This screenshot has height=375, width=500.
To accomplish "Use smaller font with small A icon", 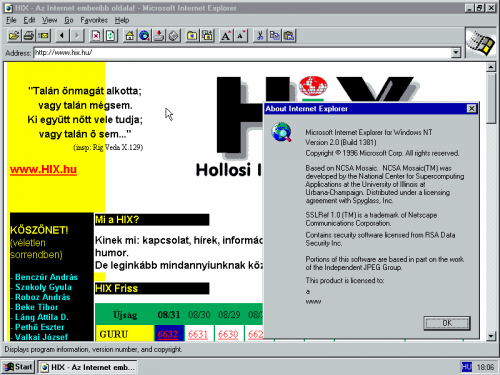I will [241, 35].
